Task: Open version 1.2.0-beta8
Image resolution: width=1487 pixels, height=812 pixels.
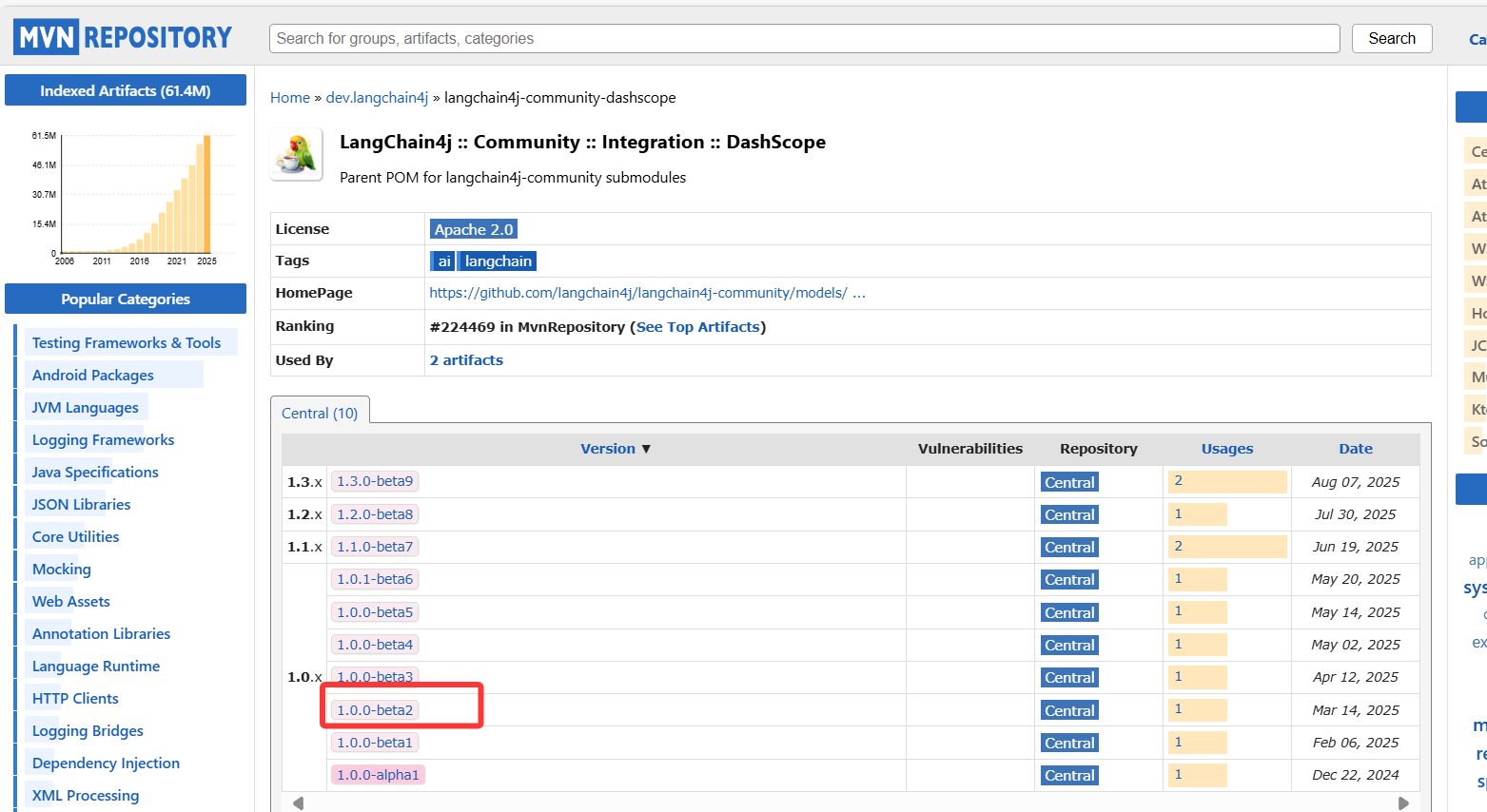Action: [x=375, y=514]
